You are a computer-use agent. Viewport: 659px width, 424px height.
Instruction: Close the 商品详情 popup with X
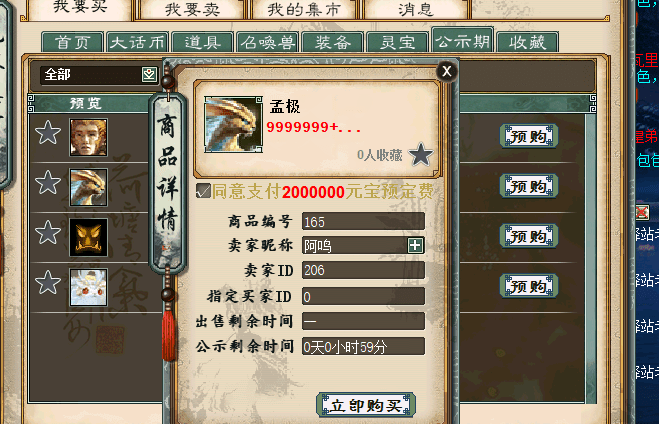447,71
